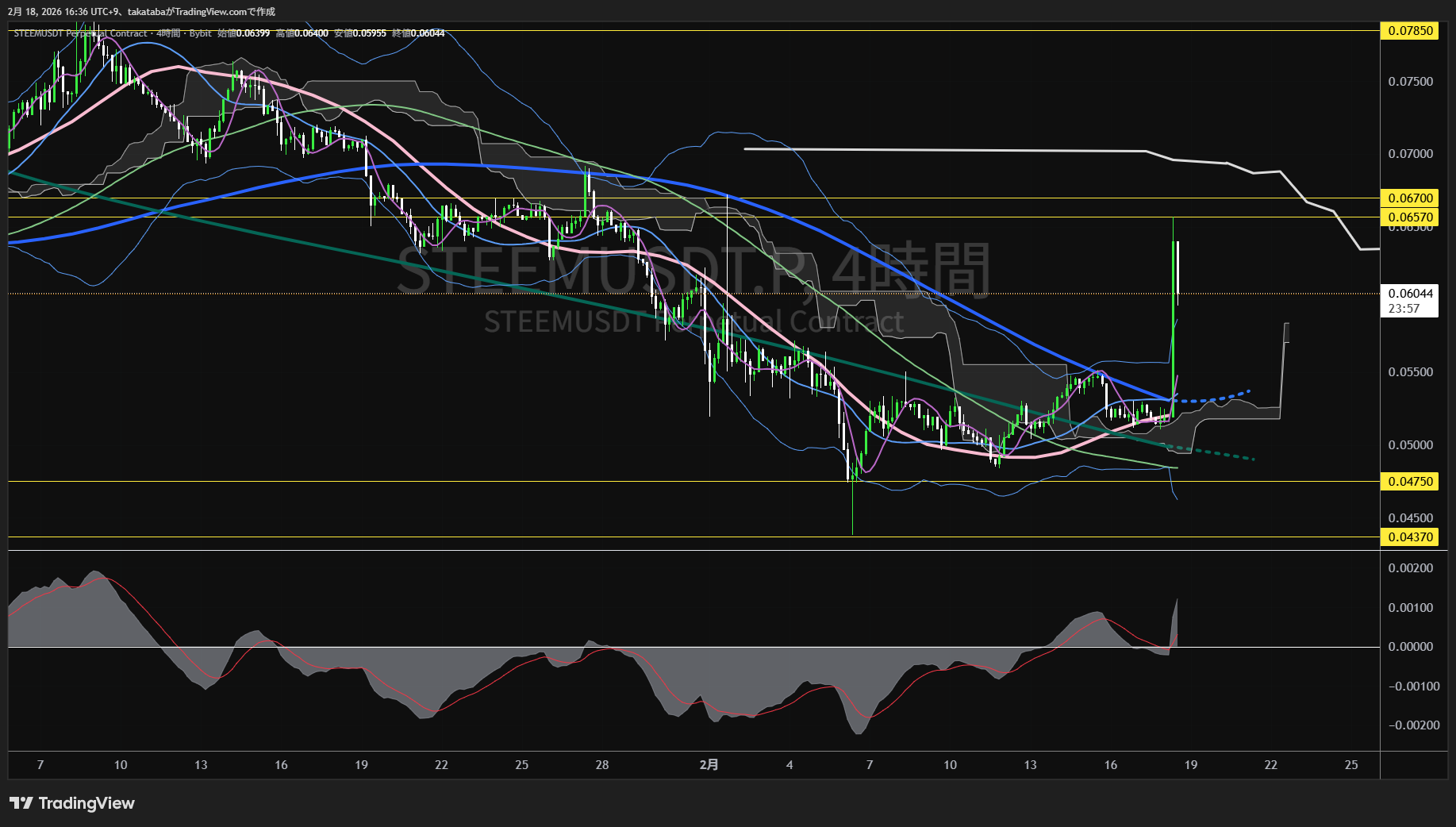Click the 2月 month marker on time axis
1456x827 pixels.
pyautogui.click(x=709, y=765)
